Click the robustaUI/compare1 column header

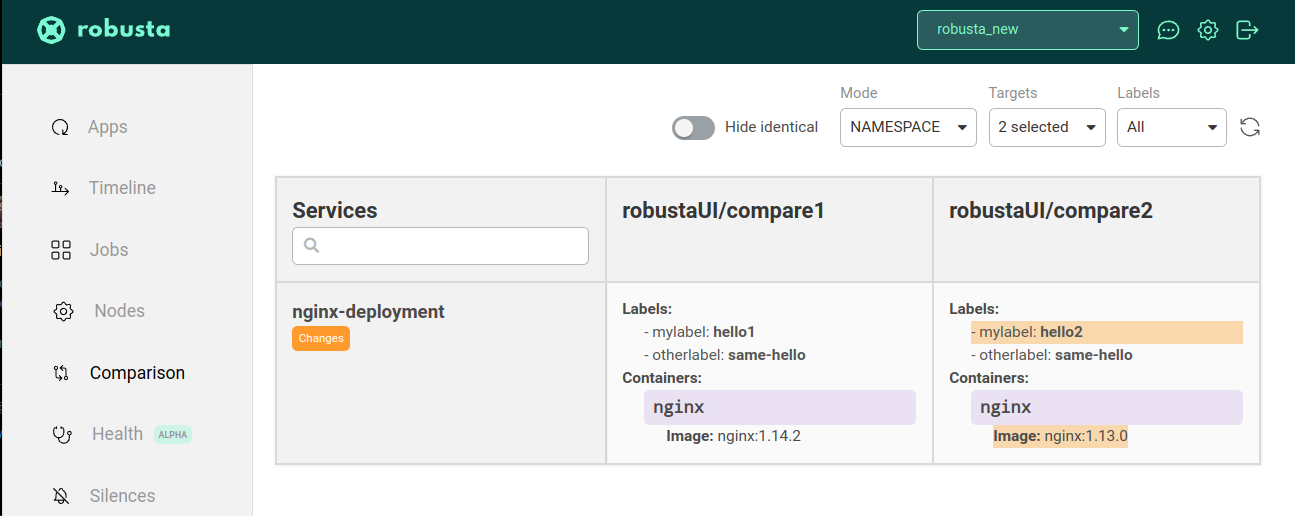(723, 210)
